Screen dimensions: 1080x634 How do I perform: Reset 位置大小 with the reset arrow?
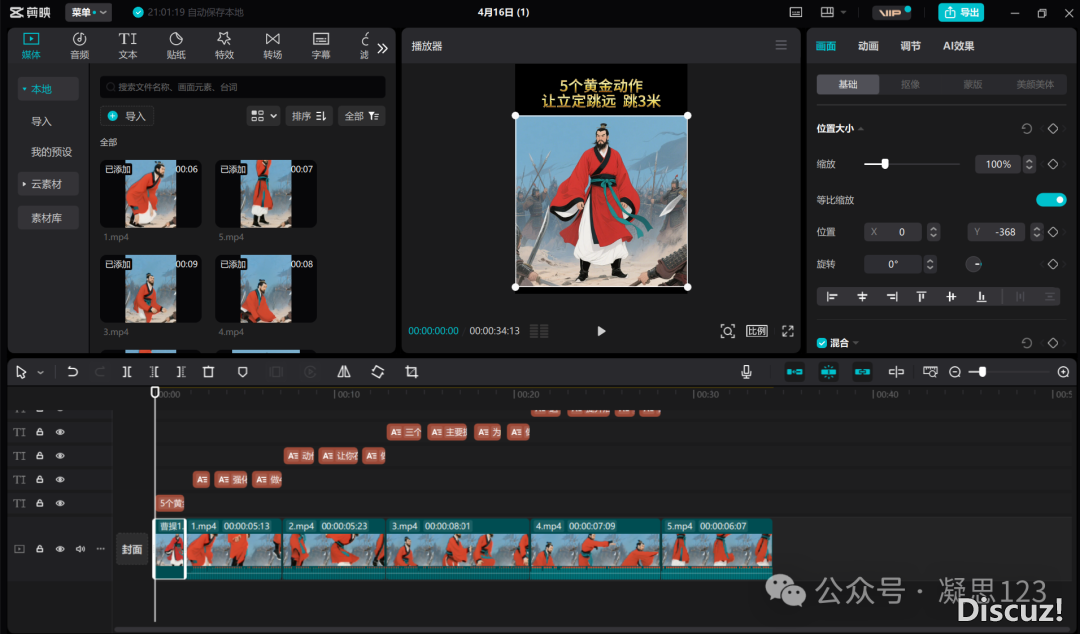tap(1026, 129)
